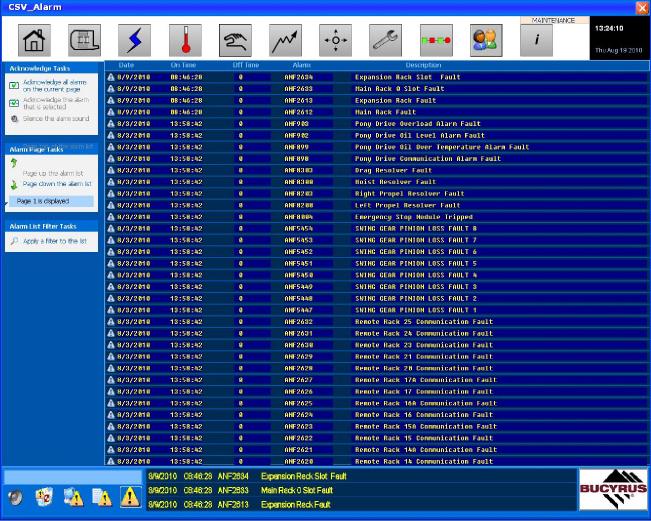Screen dimensions: 651x521
Task: Click the italic i information icon
Action: pos(536,40)
